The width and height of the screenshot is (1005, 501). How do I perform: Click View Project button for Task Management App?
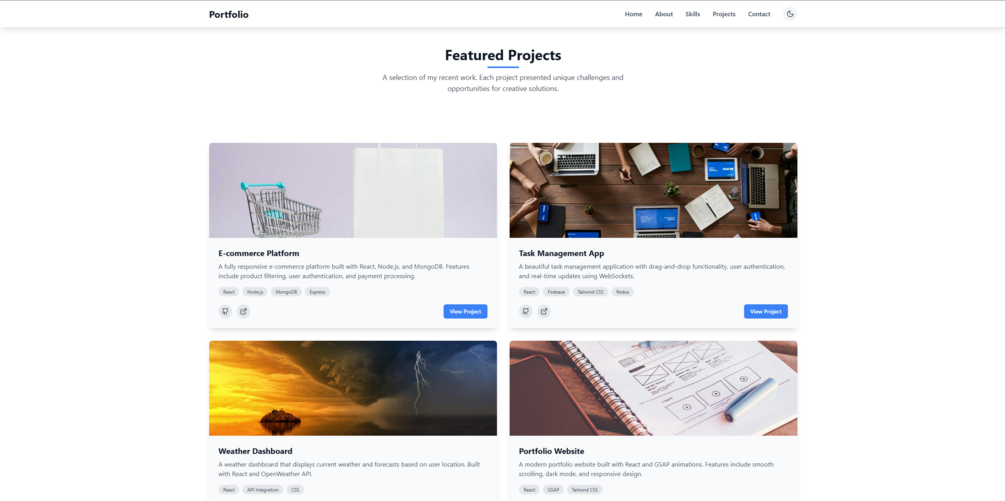[766, 311]
